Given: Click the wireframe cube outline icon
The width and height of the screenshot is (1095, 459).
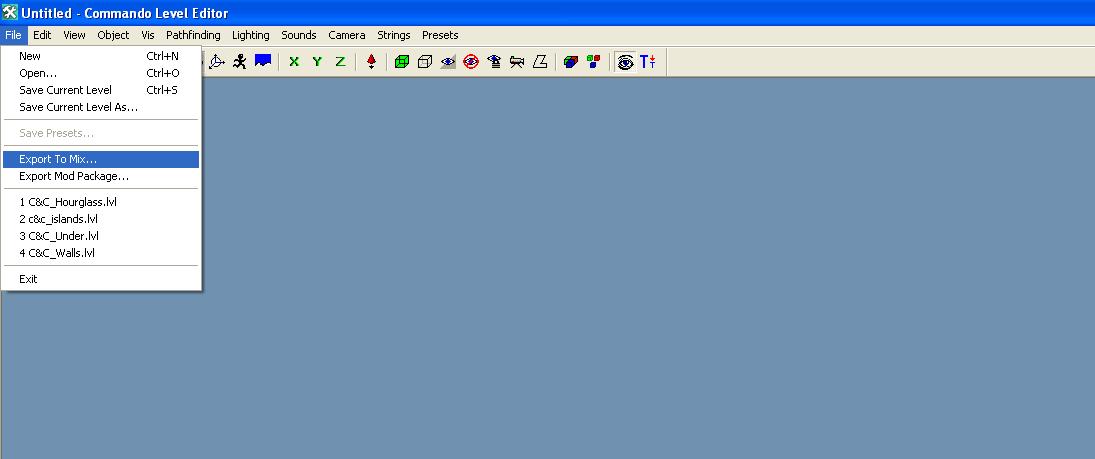Looking at the screenshot, I should [x=425, y=62].
